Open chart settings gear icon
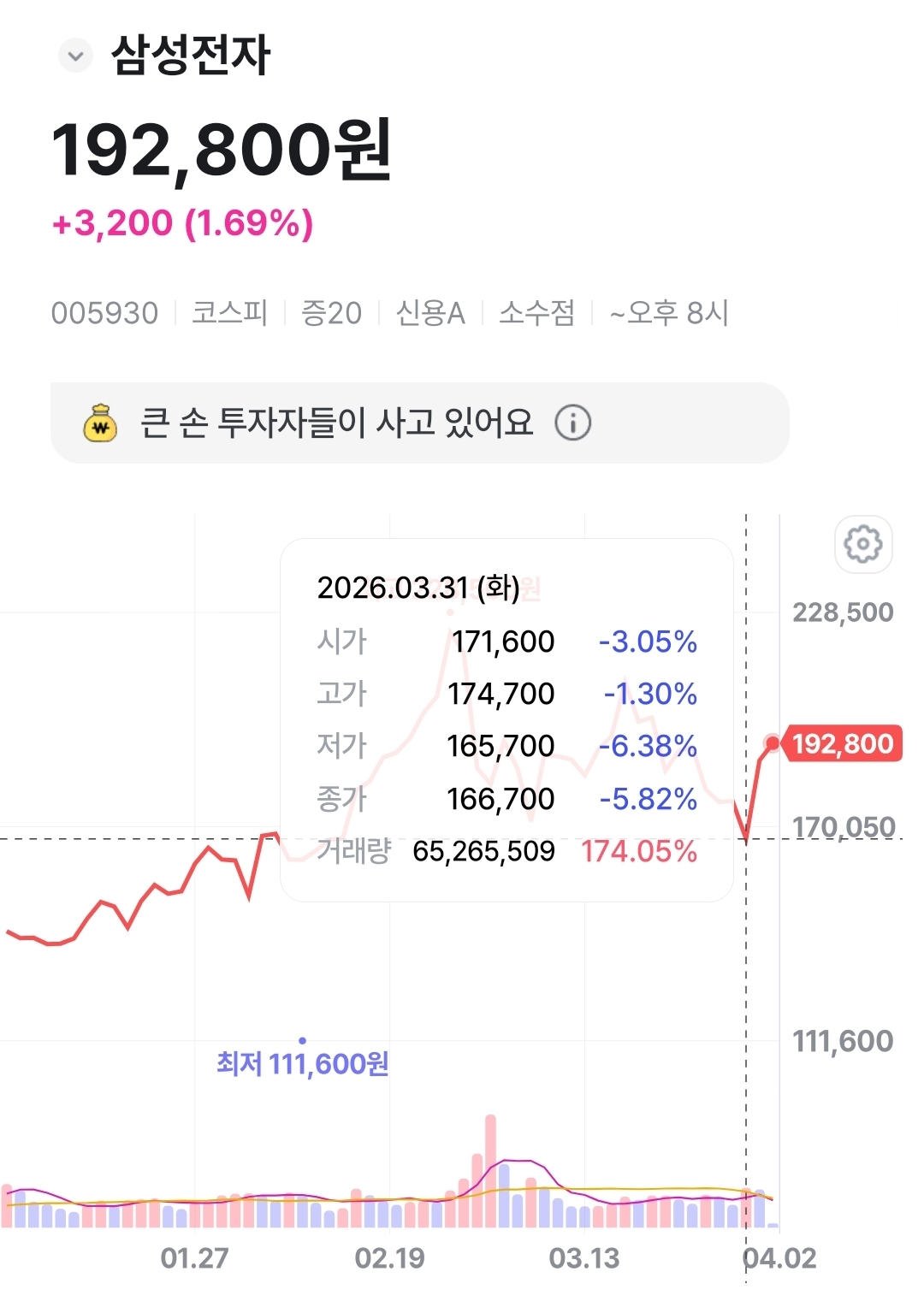 click(862, 544)
